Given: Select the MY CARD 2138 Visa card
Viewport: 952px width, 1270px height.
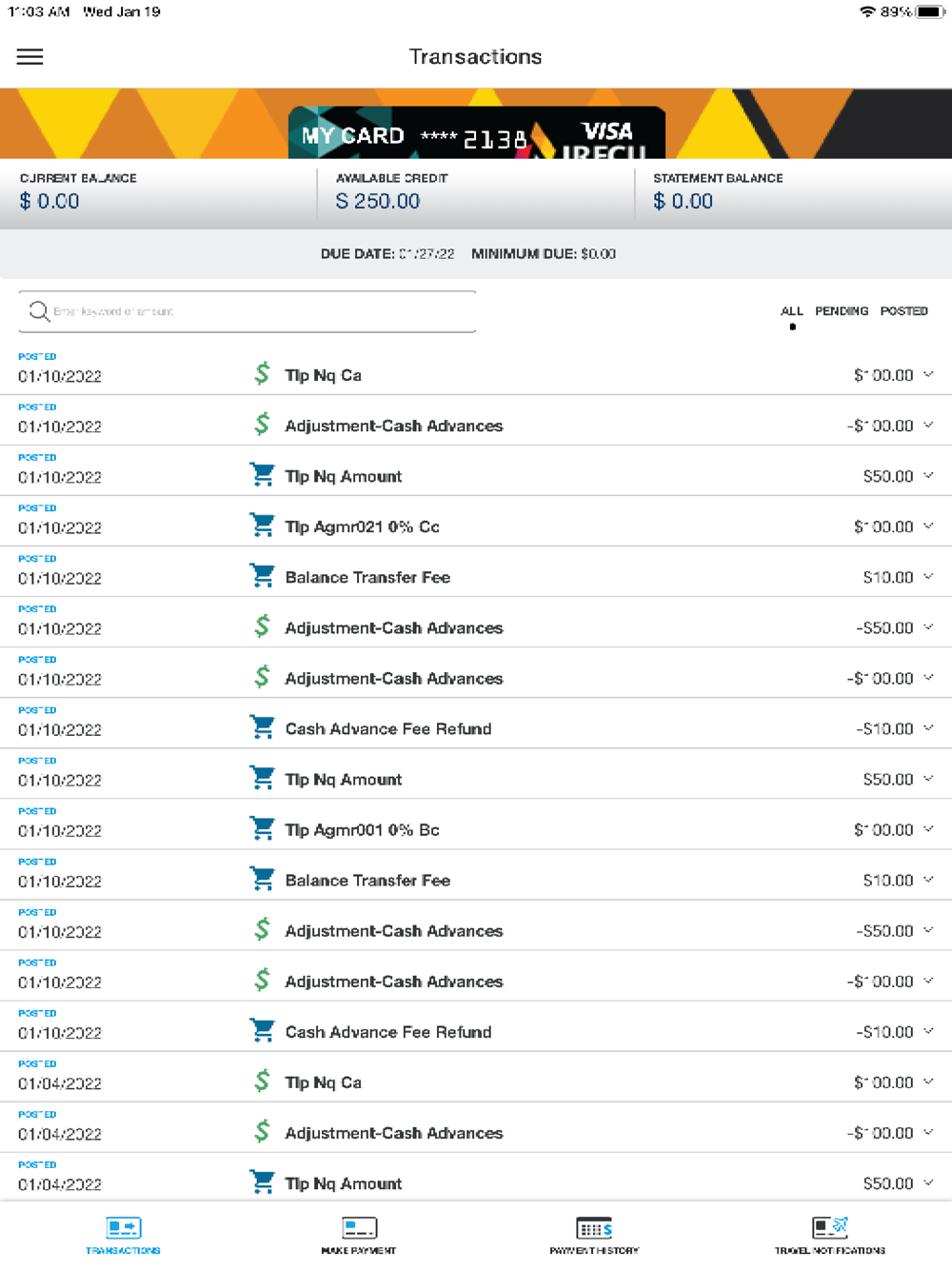Looking at the screenshot, I should pos(476,133).
